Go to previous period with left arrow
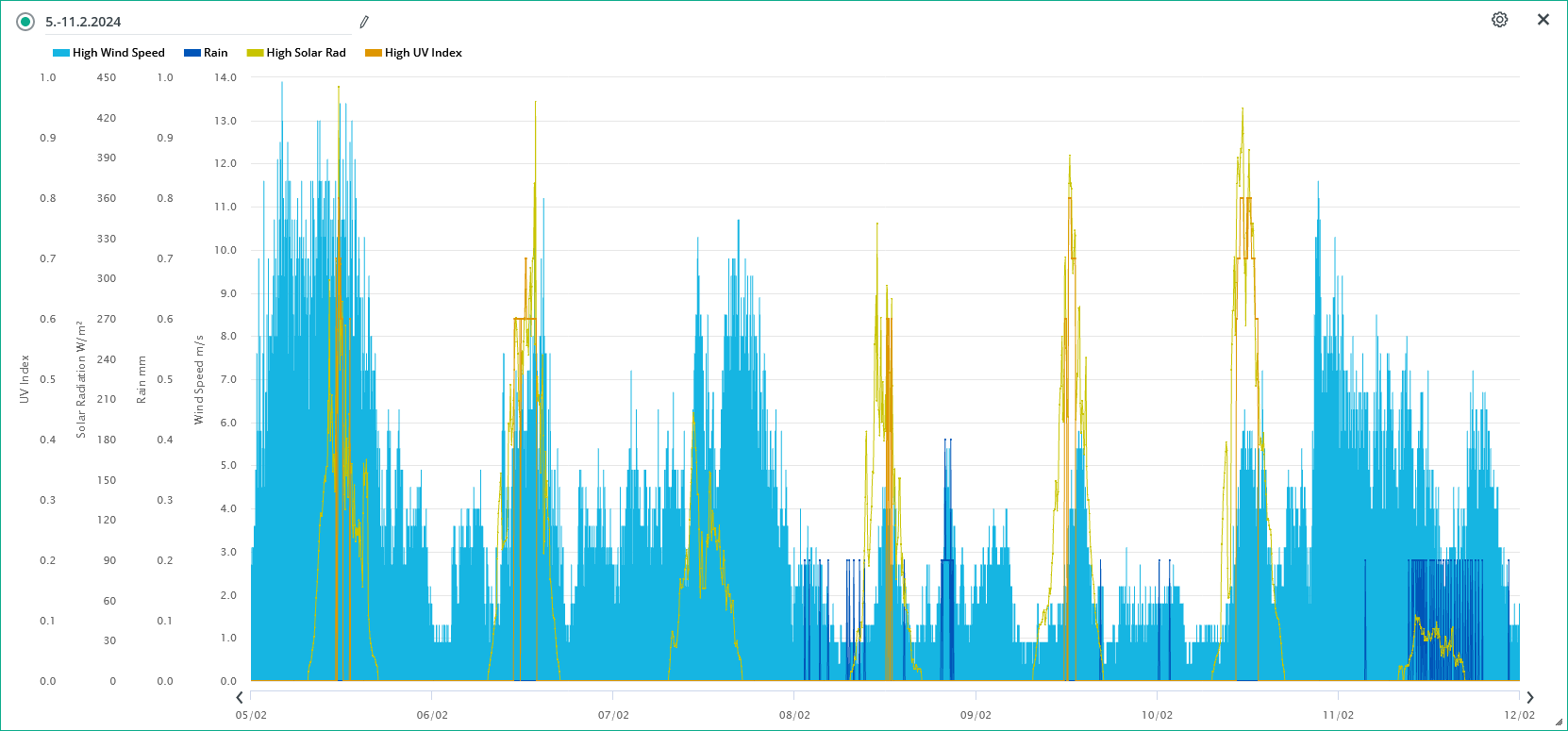 point(240,698)
